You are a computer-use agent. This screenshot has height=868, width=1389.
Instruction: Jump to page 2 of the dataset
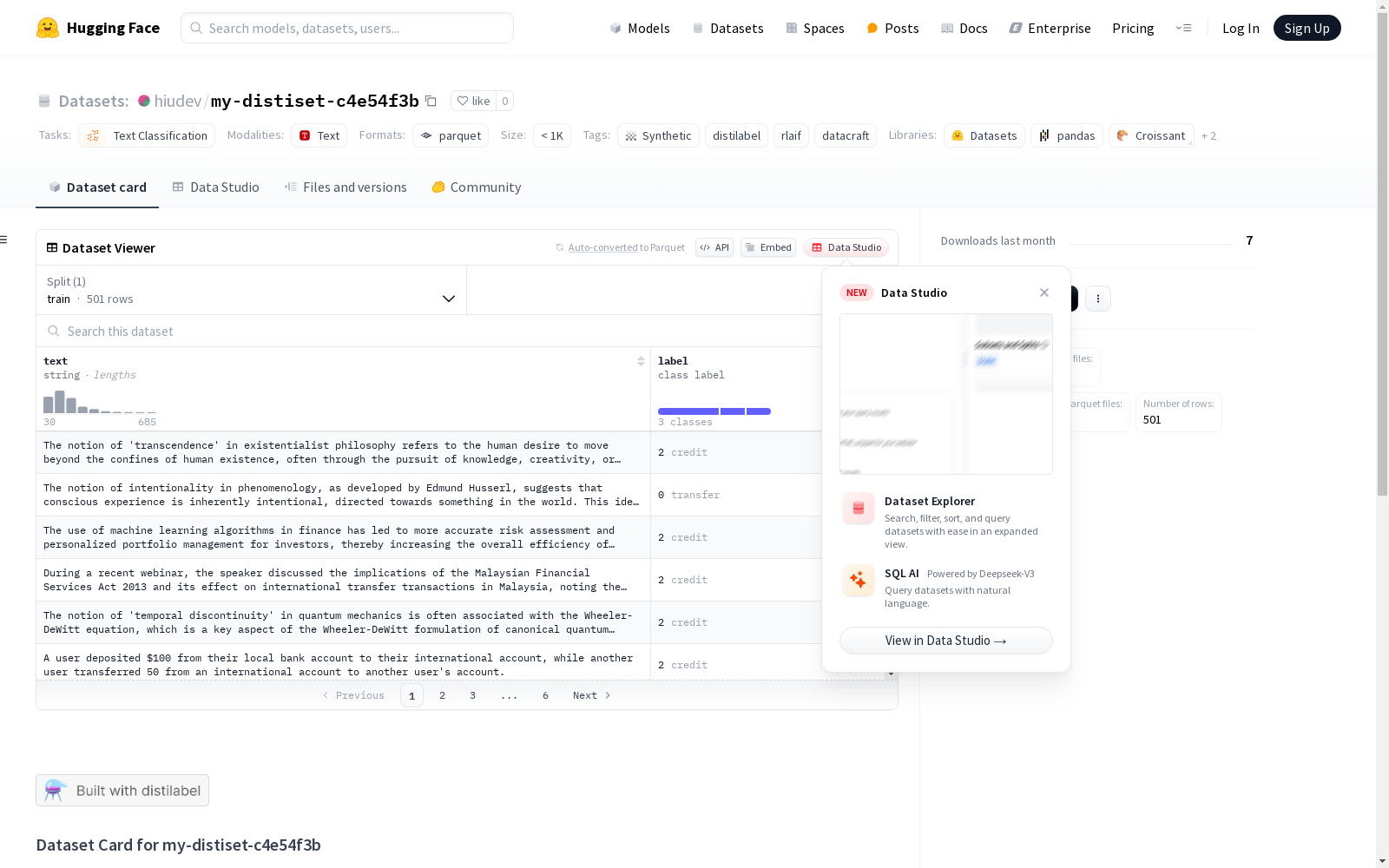(443, 695)
